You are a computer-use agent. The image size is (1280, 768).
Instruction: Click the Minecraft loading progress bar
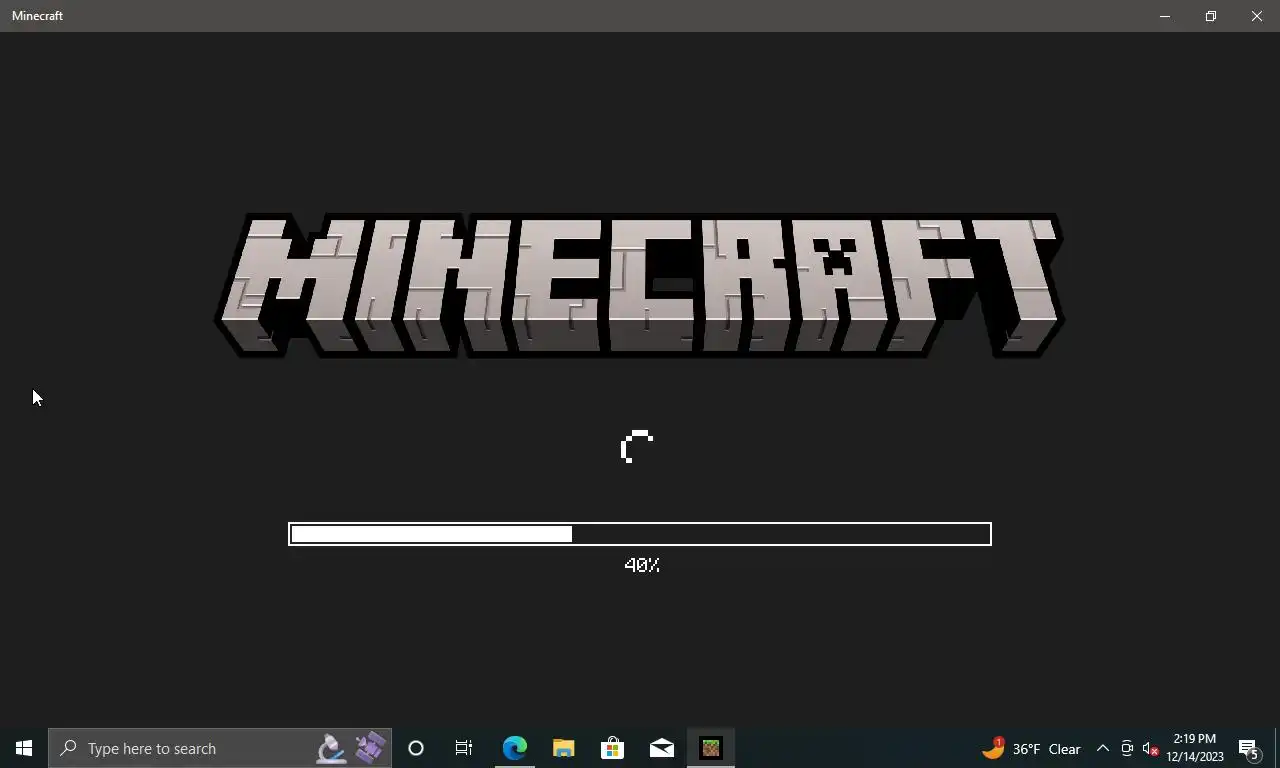tap(640, 534)
